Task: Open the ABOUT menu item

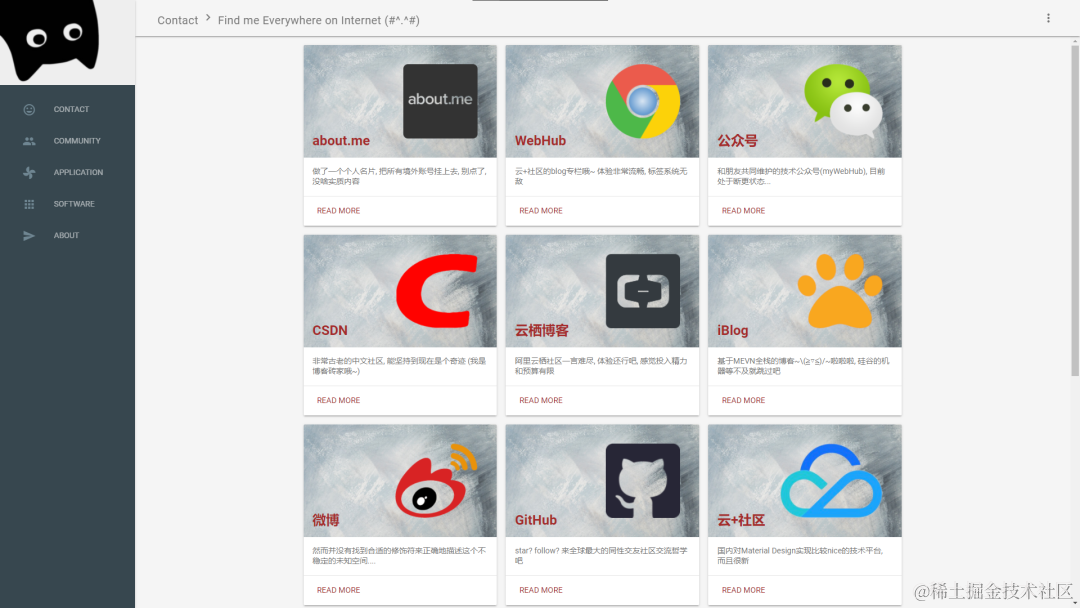Action: pos(68,235)
